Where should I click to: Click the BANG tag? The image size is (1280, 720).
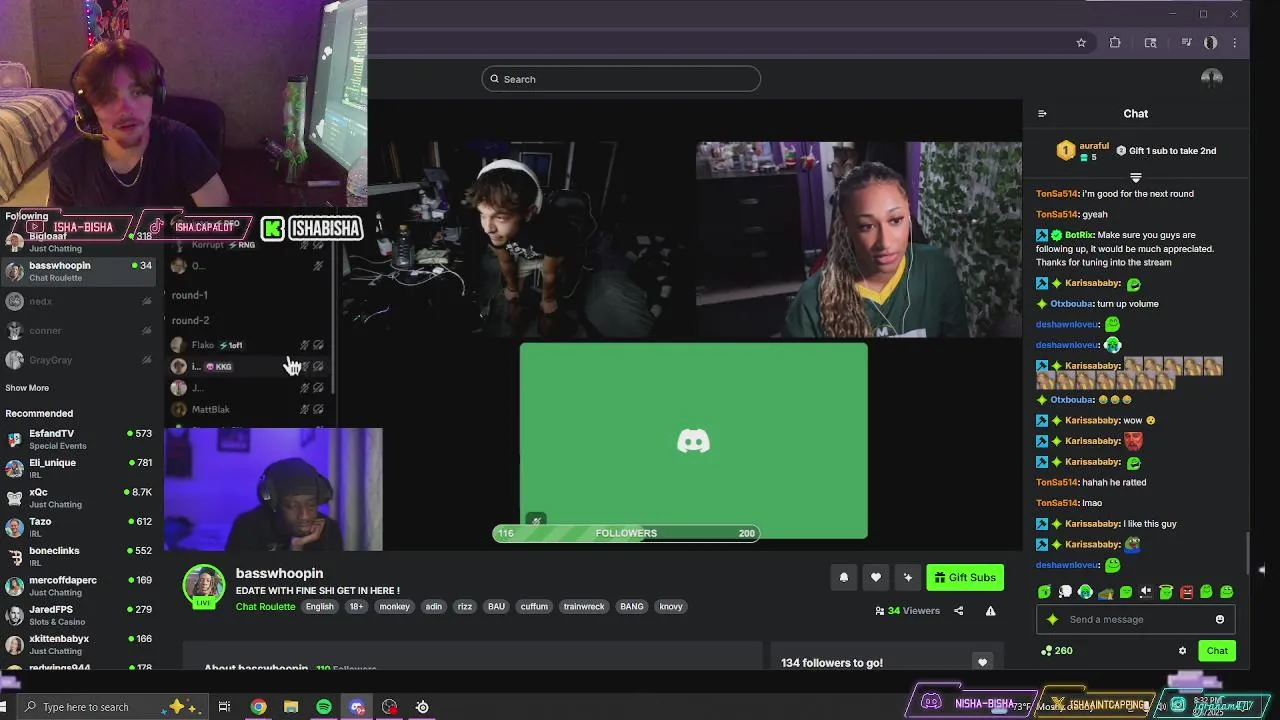[632, 607]
